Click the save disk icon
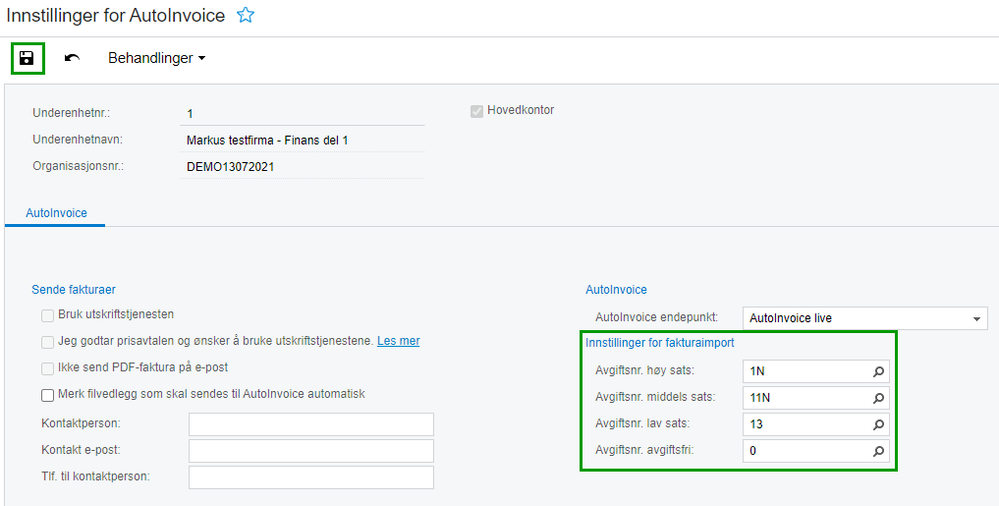The width and height of the screenshot is (999, 506). point(27,58)
